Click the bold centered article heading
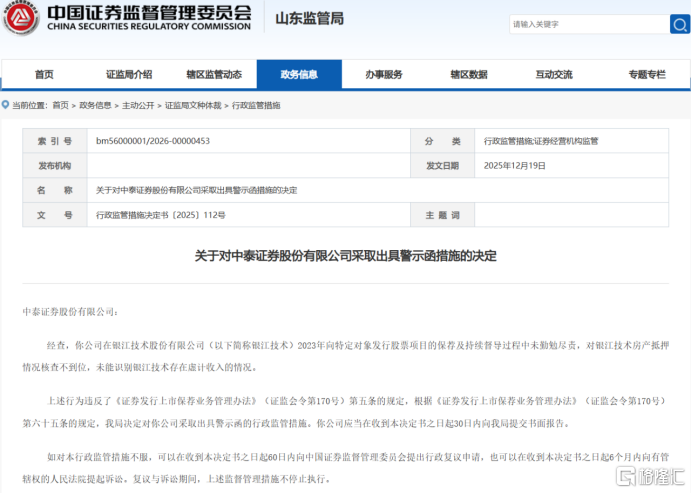This screenshot has width=691, height=493. tap(346, 256)
